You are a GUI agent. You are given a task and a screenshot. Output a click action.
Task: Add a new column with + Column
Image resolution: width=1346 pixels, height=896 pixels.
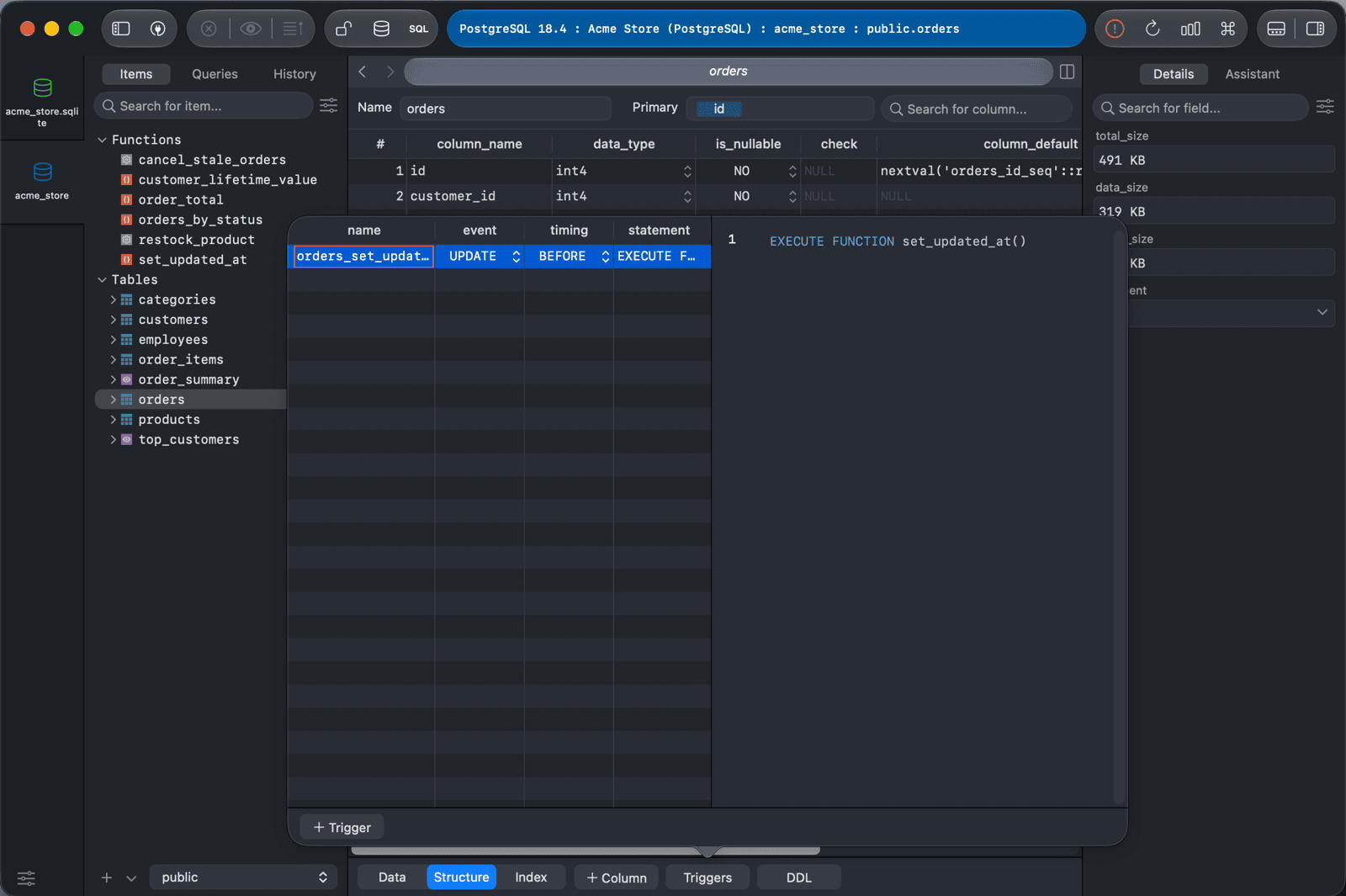[x=617, y=877]
